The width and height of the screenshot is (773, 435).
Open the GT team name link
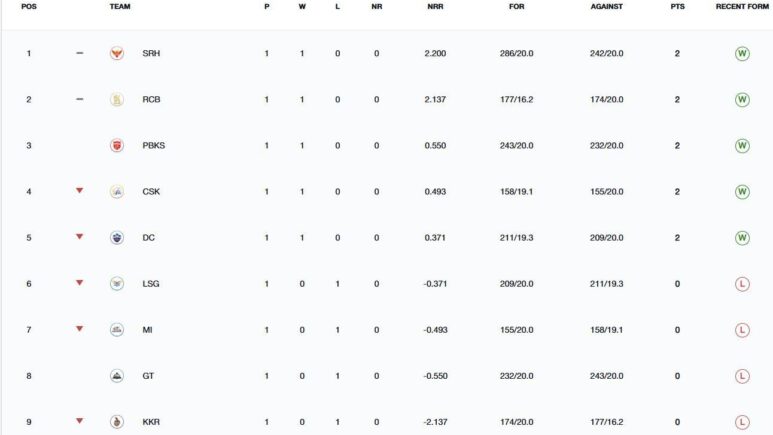tap(148, 376)
